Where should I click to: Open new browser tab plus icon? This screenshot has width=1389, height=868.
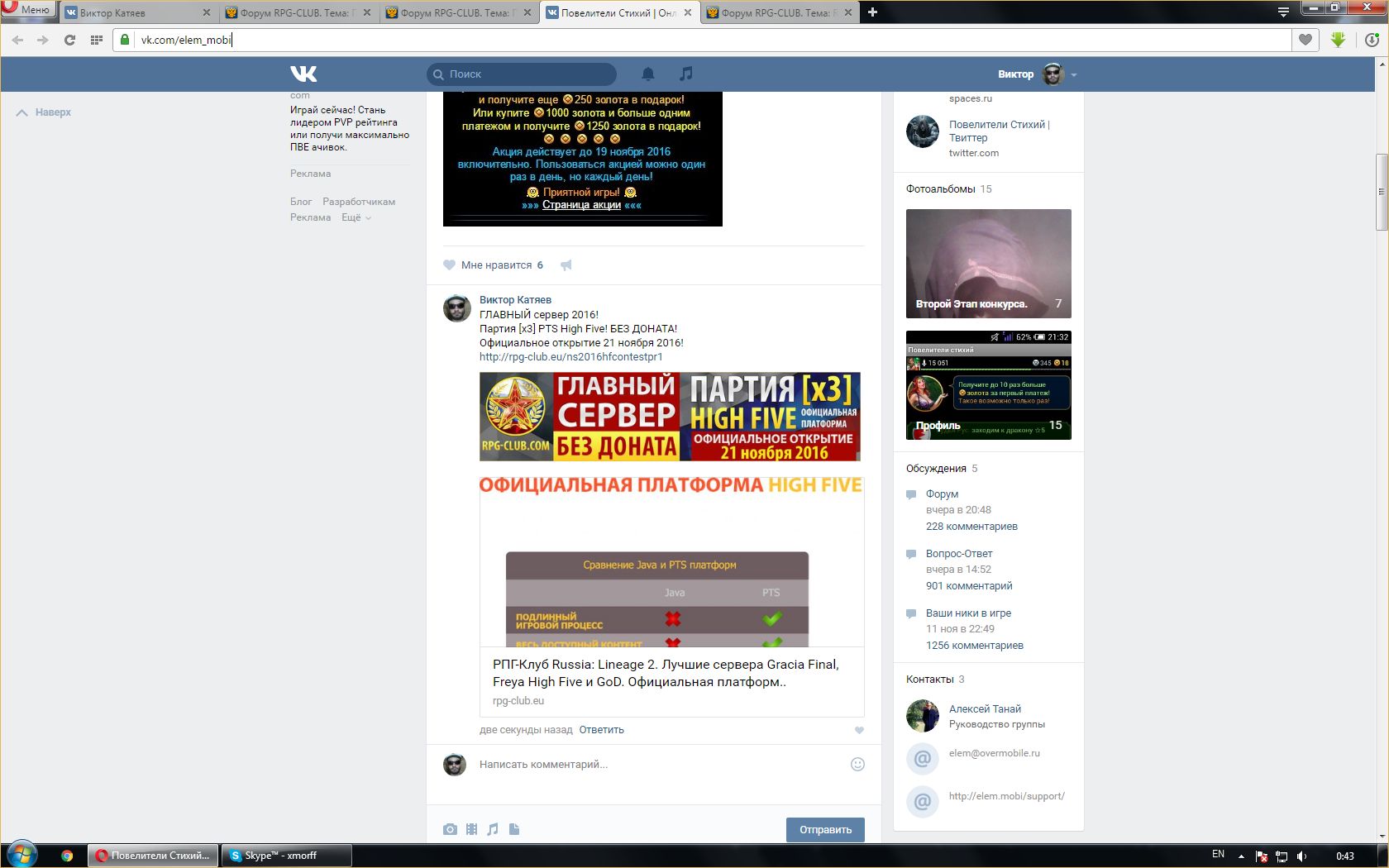point(872,12)
